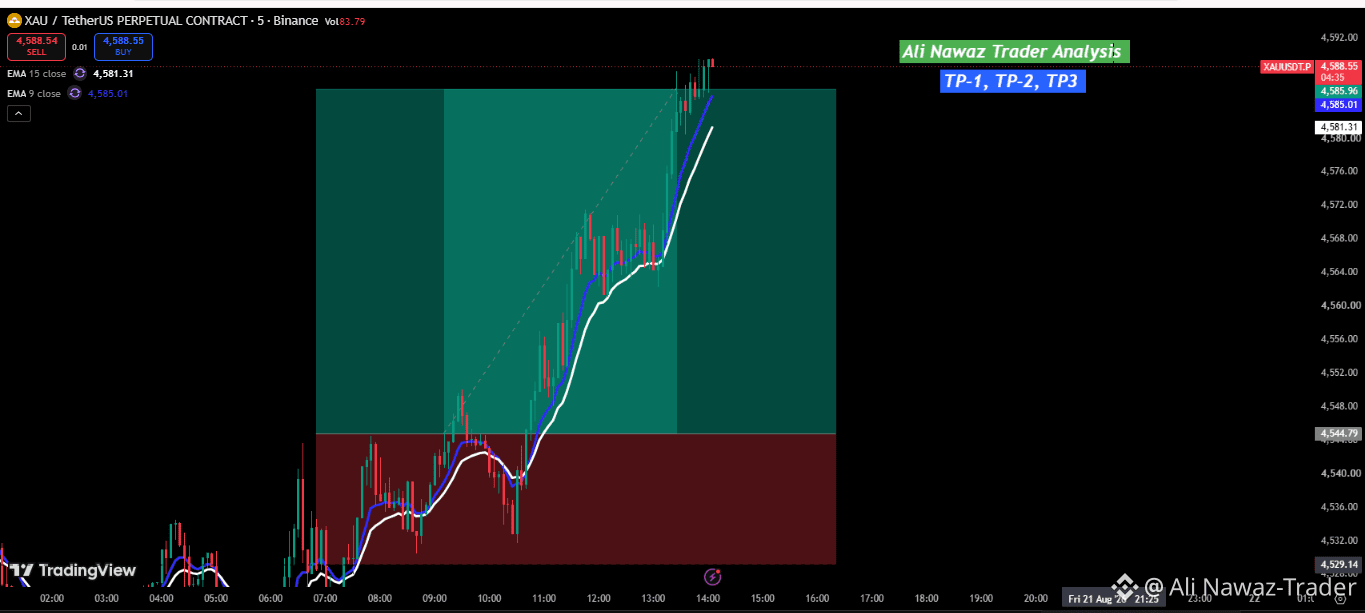
Task: Click the 14:00 time axis label
Action: (x=708, y=599)
